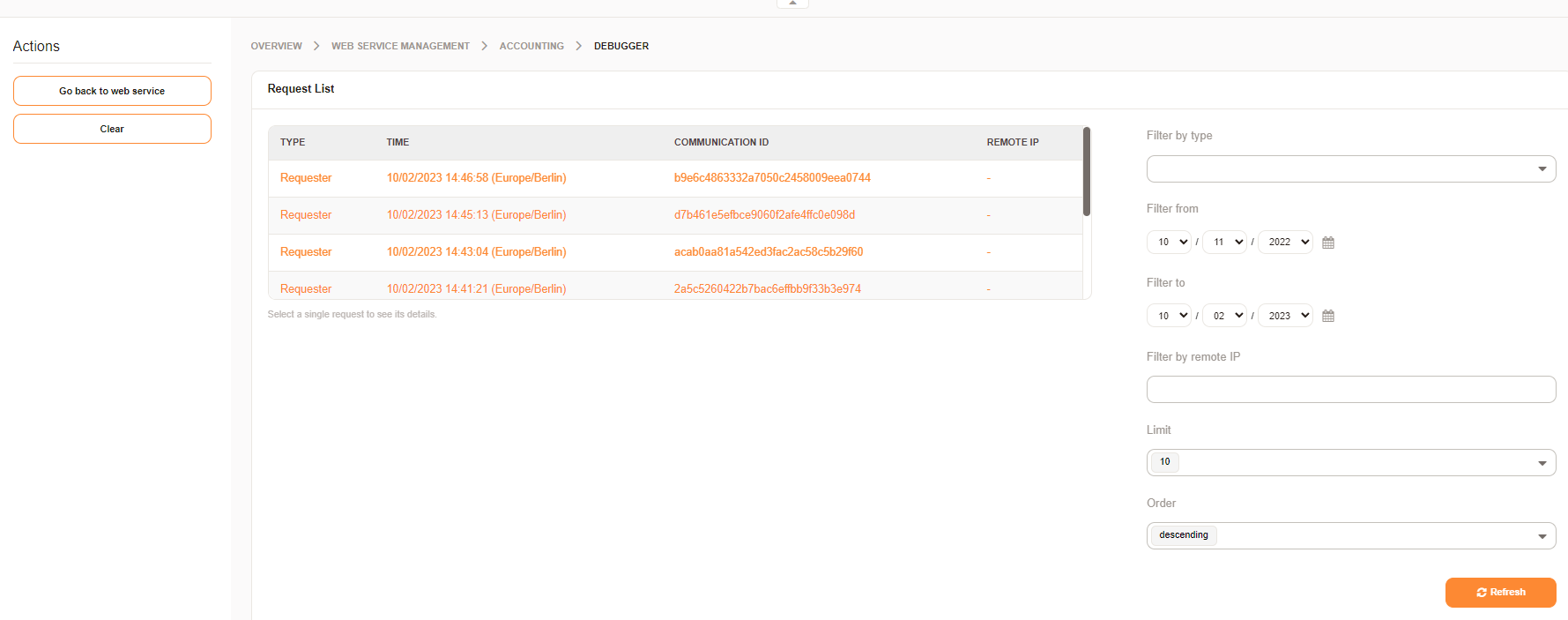Open the Filter by type dropdown
Viewport: 1568px width, 620px height.
tap(1350, 168)
